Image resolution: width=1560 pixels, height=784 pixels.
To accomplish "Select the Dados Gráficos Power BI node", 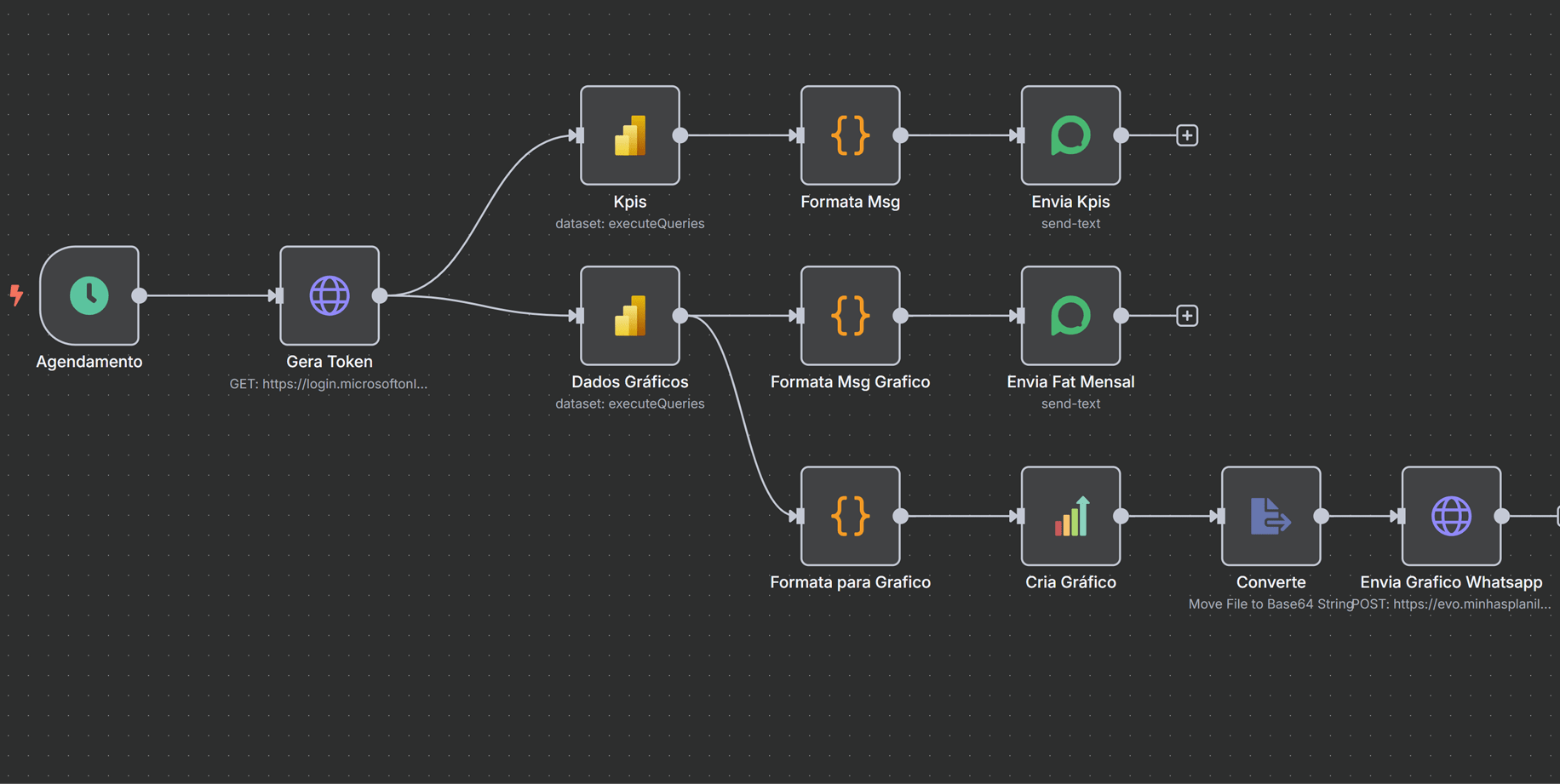I will (630, 316).
